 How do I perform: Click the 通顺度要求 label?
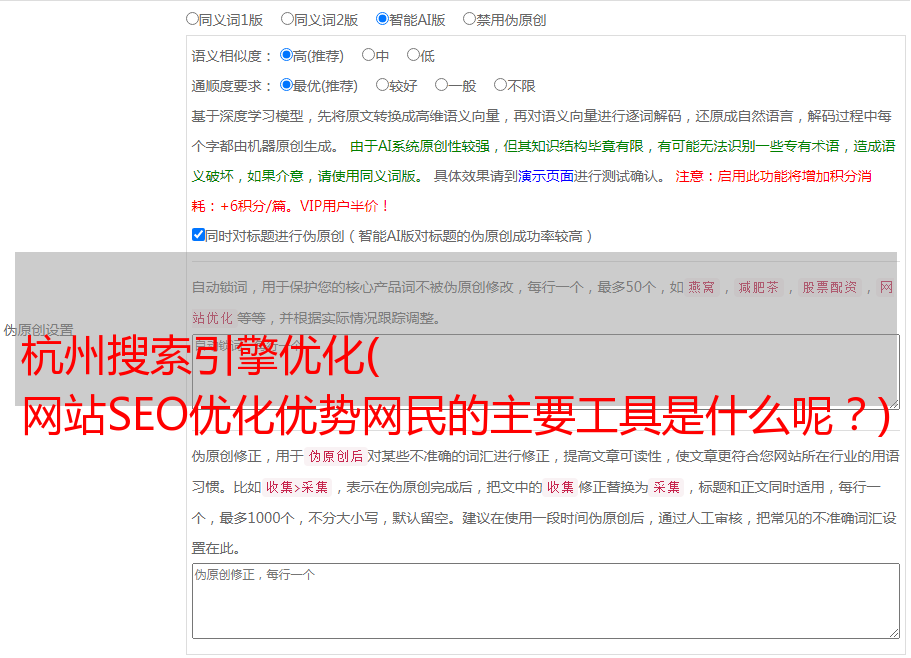click(232, 87)
